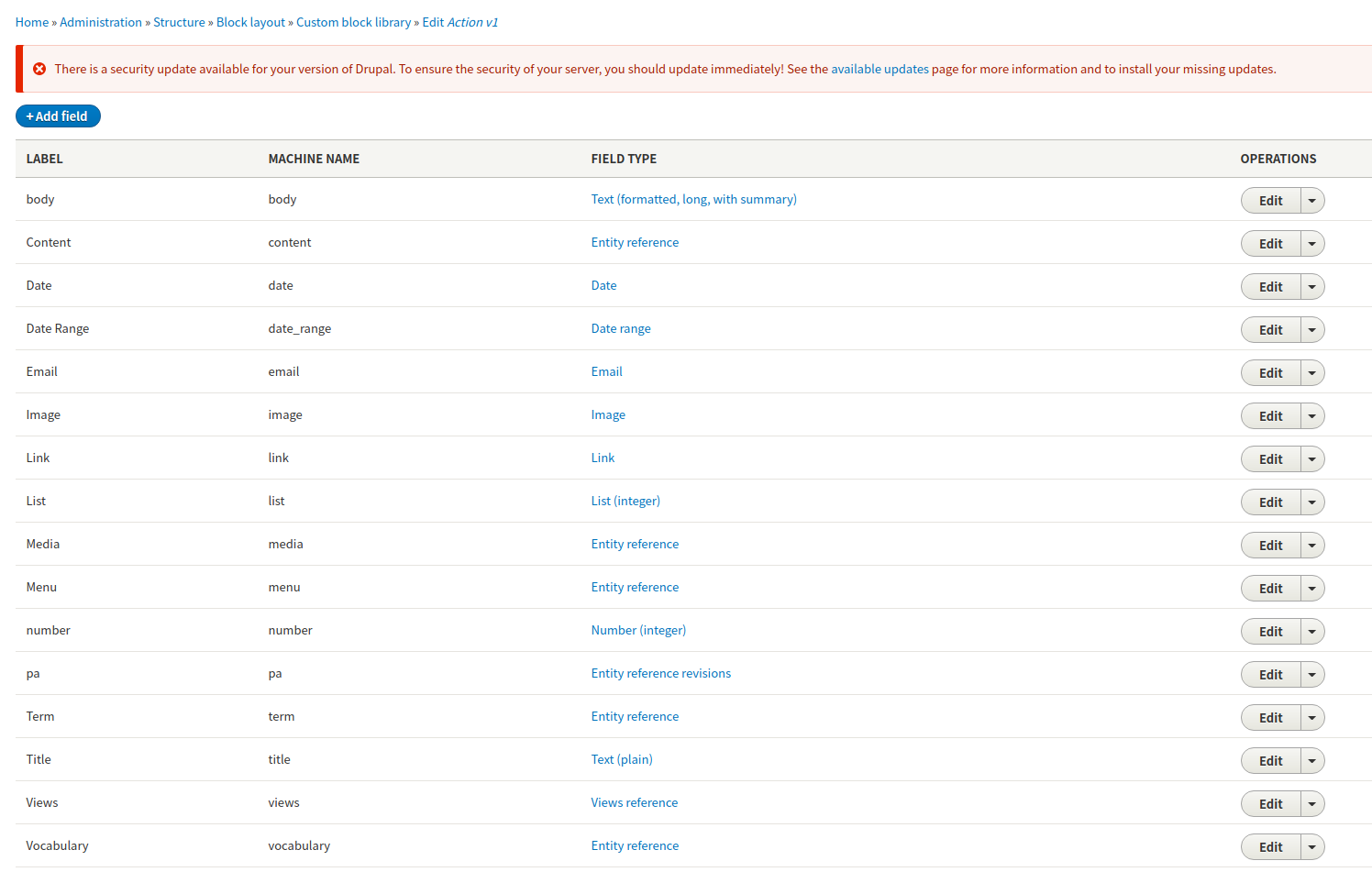
Task: Expand the operations arrow for Email row
Action: (1312, 373)
